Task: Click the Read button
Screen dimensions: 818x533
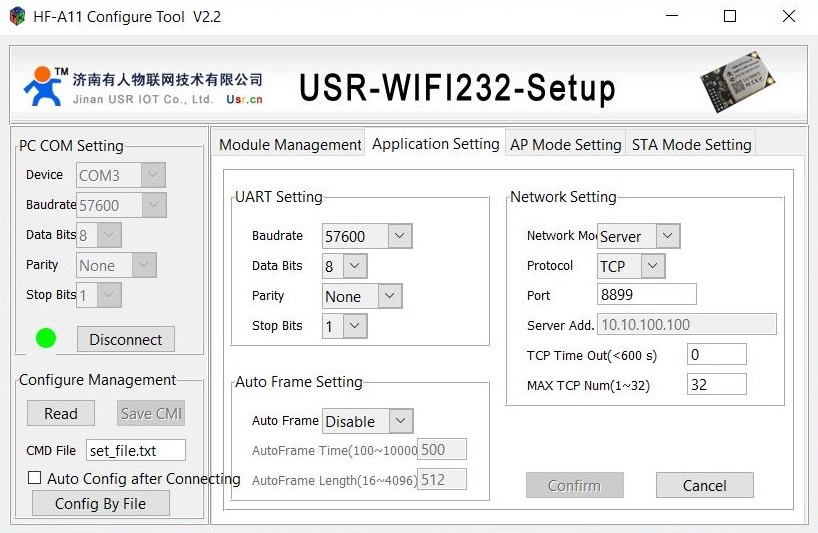Action: (x=61, y=413)
